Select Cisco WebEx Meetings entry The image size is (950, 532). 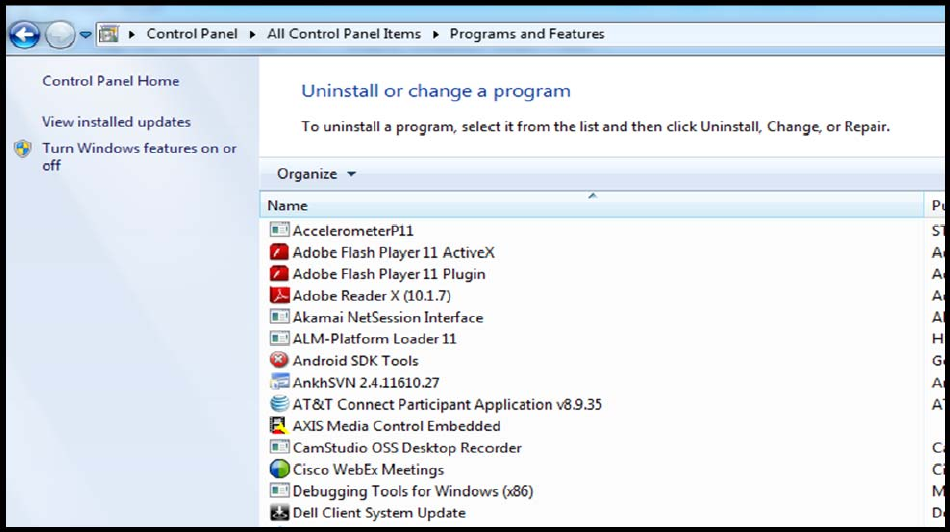coord(368,469)
